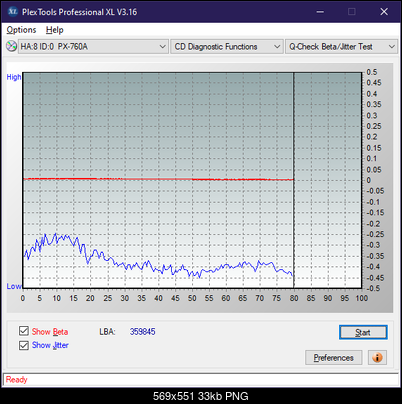Open the orange info icon button

pyautogui.click(x=377, y=358)
